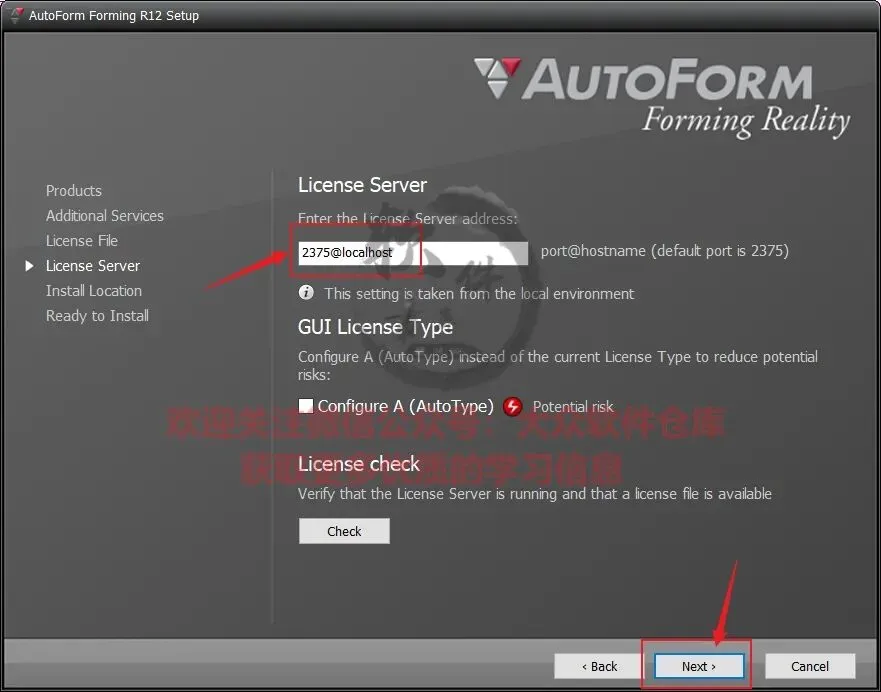Viewport: 881px width, 692px height.
Task: Click the AutoForm icon in title bar
Action: pyautogui.click(x=16, y=15)
